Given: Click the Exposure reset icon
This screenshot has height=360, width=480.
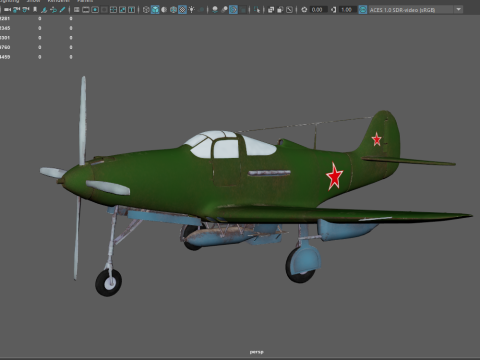Looking at the screenshot, I should (304, 10).
